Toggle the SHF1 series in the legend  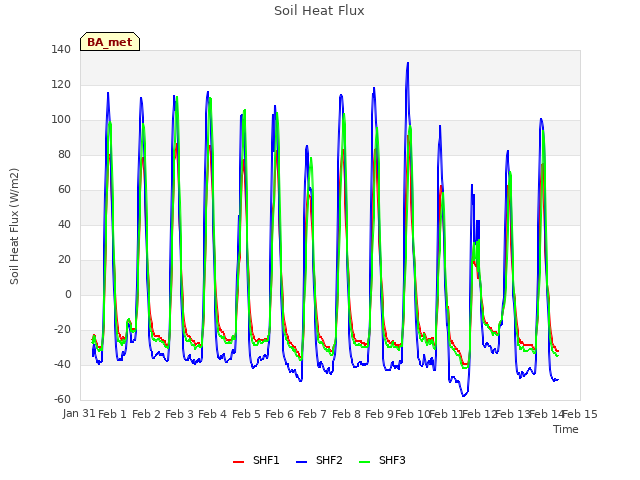(x=256, y=460)
